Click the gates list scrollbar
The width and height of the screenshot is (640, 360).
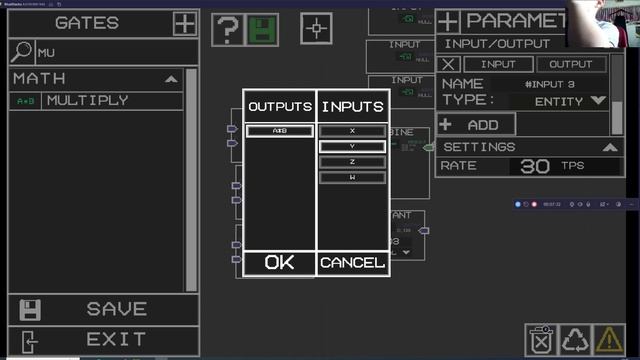coord(191,180)
